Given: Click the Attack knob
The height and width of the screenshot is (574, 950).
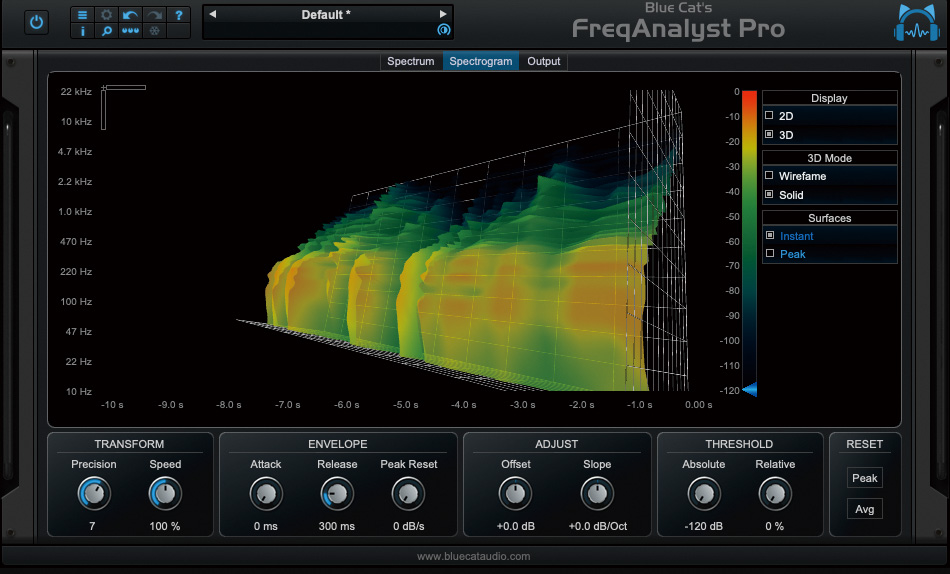Looking at the screenshot, I should (x=266, y=493).
